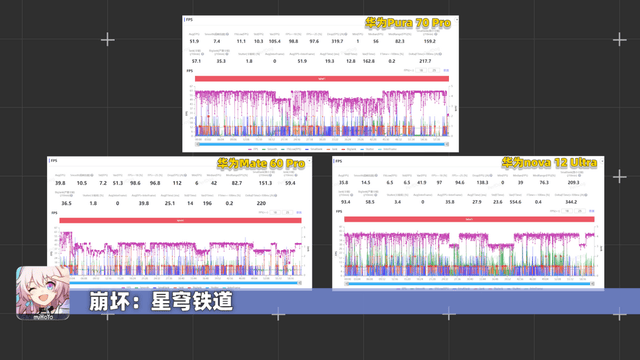Click the Honkai Star Rail game icon

[43, 293]
